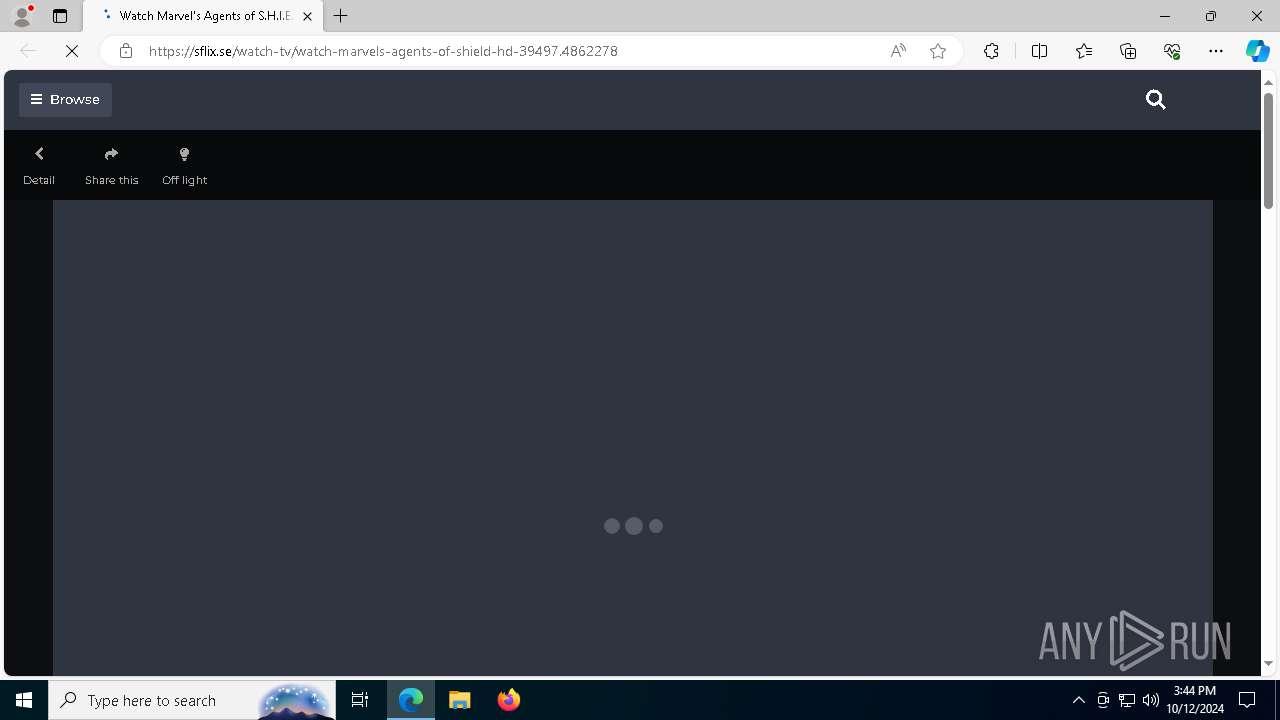Open a new browser tab

coord(341,16)
